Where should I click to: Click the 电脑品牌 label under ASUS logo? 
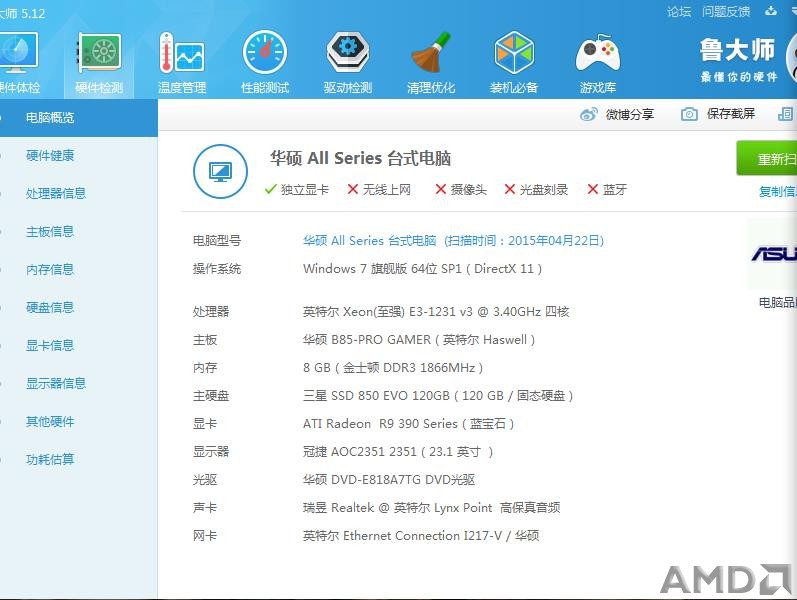778,303
